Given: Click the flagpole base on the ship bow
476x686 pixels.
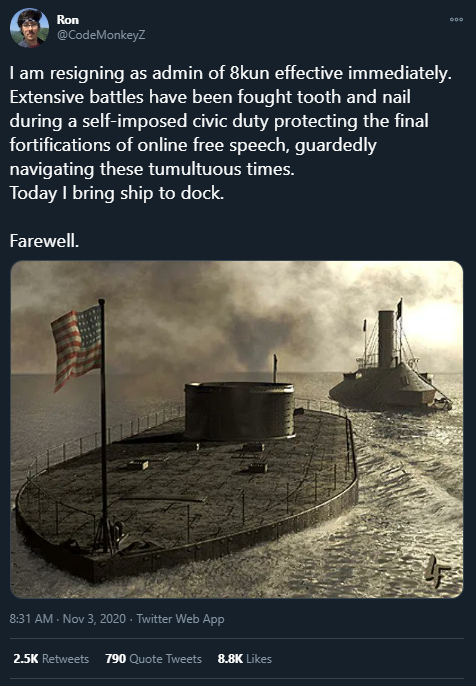Looking at the screenshot, I should (x=106, y=536).
